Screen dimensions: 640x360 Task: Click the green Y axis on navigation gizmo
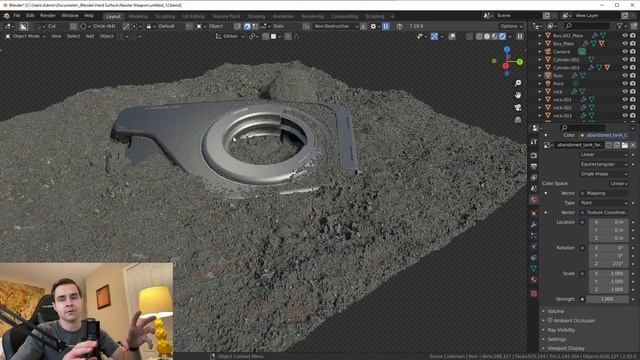[520, 62]
